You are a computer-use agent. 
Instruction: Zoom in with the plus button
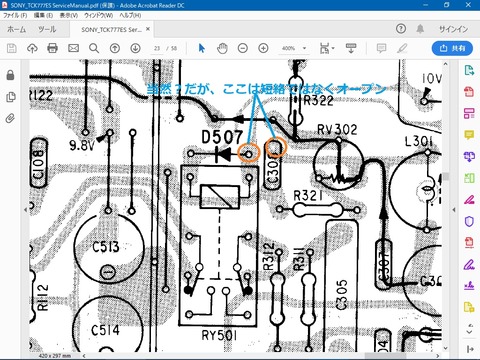tap(263, 48)
